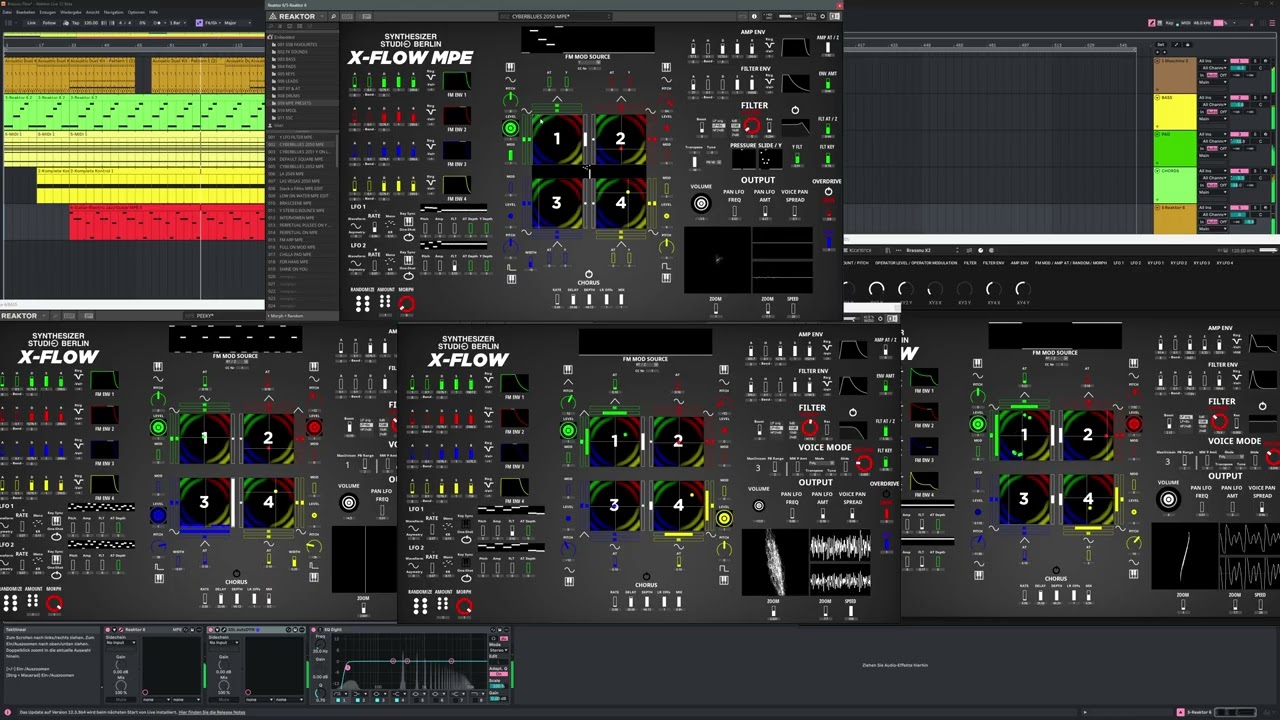Viewport: 1280px width, 720px height.
Task: Open the Stereo mode dropdown in EQ Eight
Action: point(498,650)
